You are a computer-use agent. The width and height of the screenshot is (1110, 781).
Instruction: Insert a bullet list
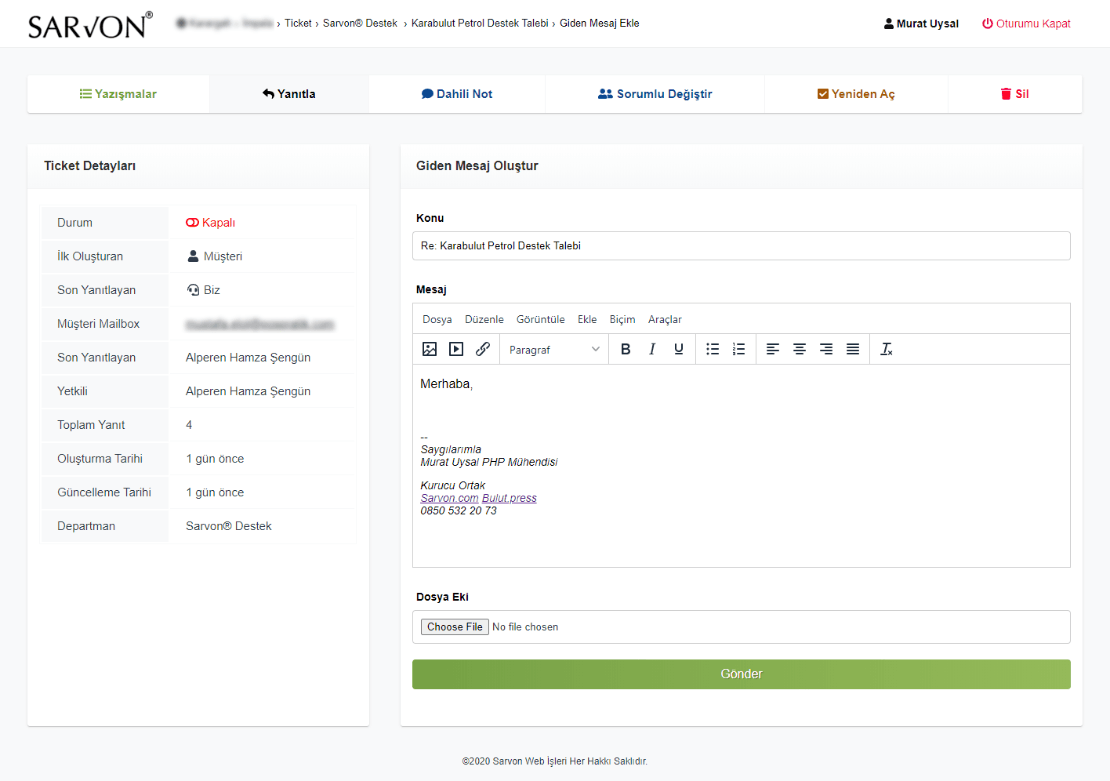click(x=713, y=349)
